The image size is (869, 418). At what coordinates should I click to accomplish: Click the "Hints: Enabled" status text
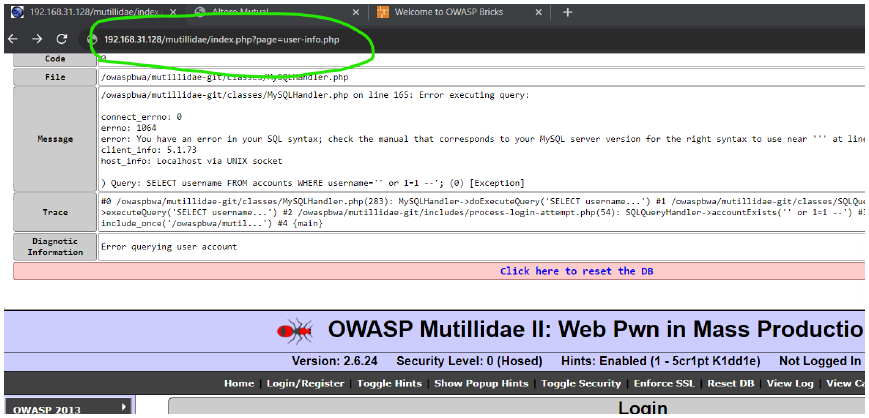click(661, 361)
